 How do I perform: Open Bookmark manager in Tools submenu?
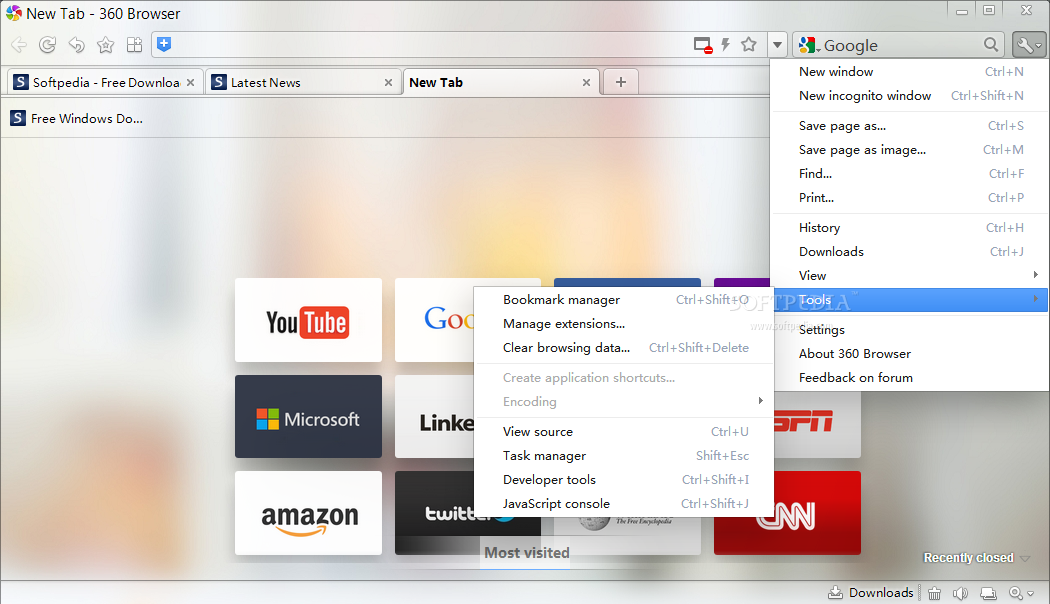(x=623, y=300)
